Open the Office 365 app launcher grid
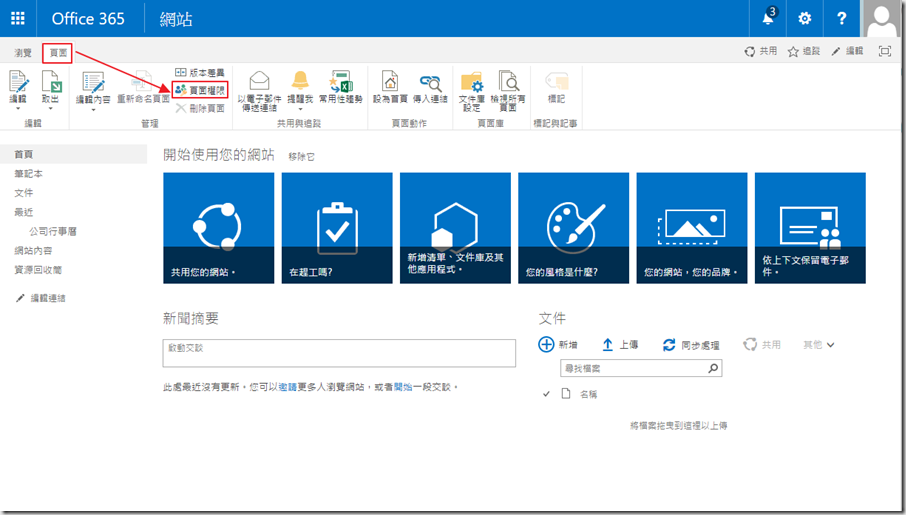This screenshot has height=515, width=906. coord(18,19)
